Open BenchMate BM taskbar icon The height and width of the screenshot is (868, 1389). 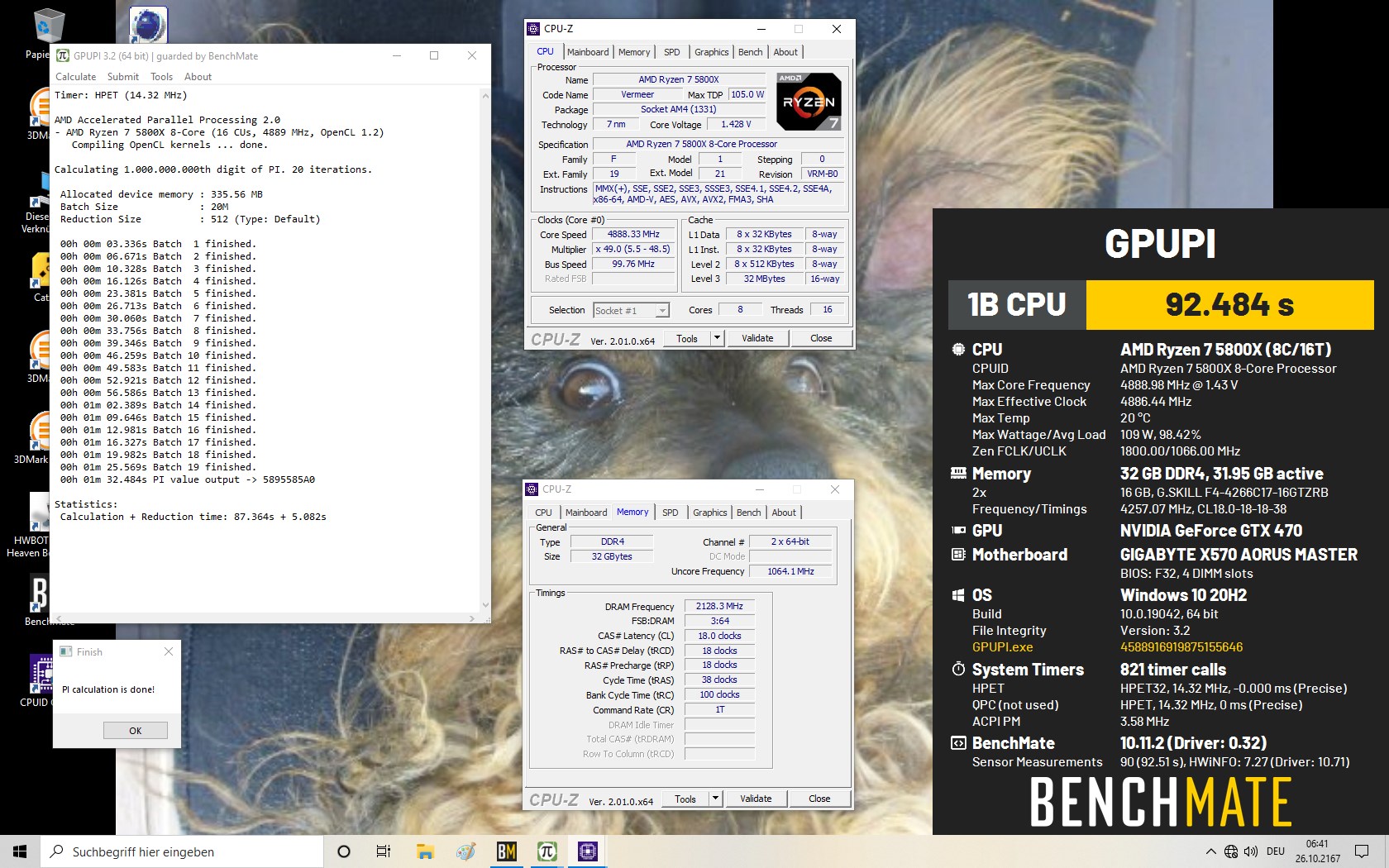point(506,851)
